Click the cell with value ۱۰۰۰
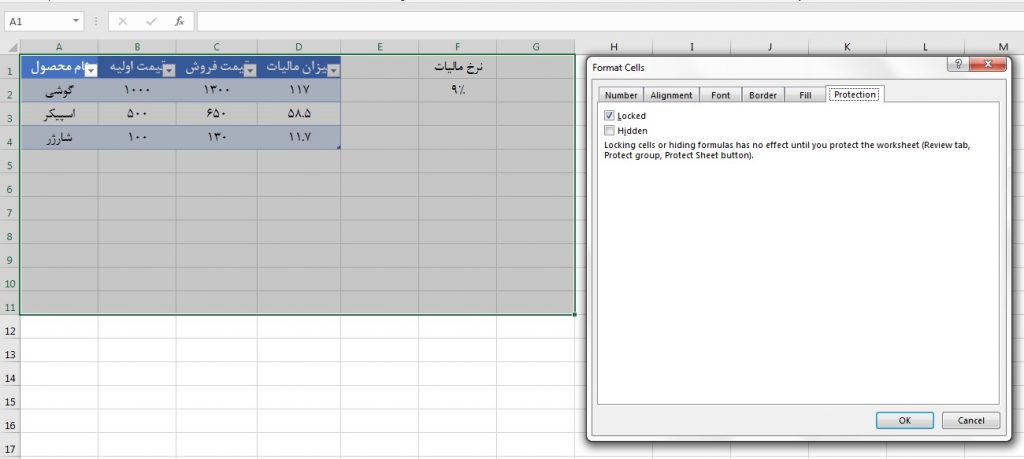Viewport: 1024px width, 459px height. 137,91
